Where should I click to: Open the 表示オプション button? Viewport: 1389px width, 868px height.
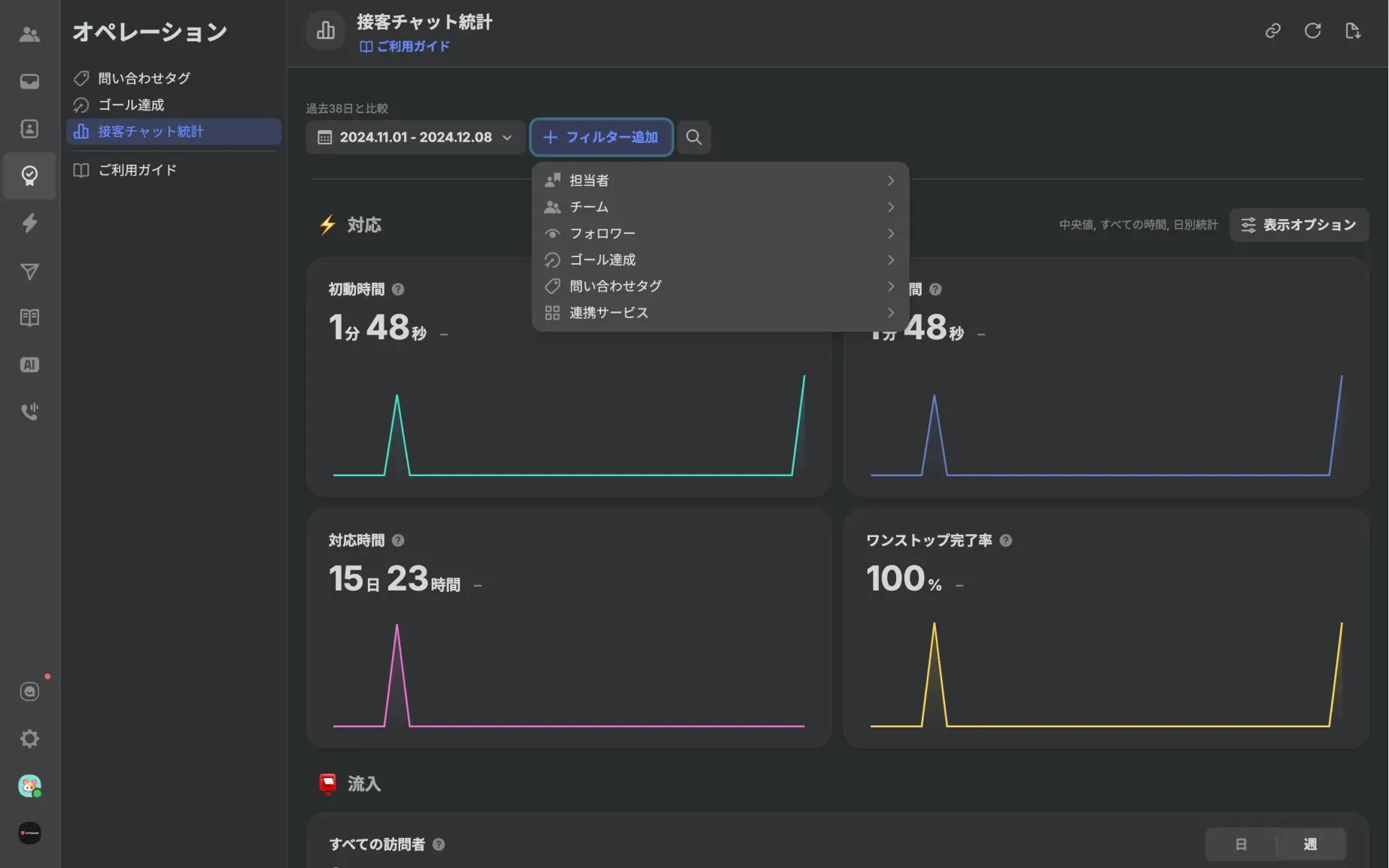1299,225
